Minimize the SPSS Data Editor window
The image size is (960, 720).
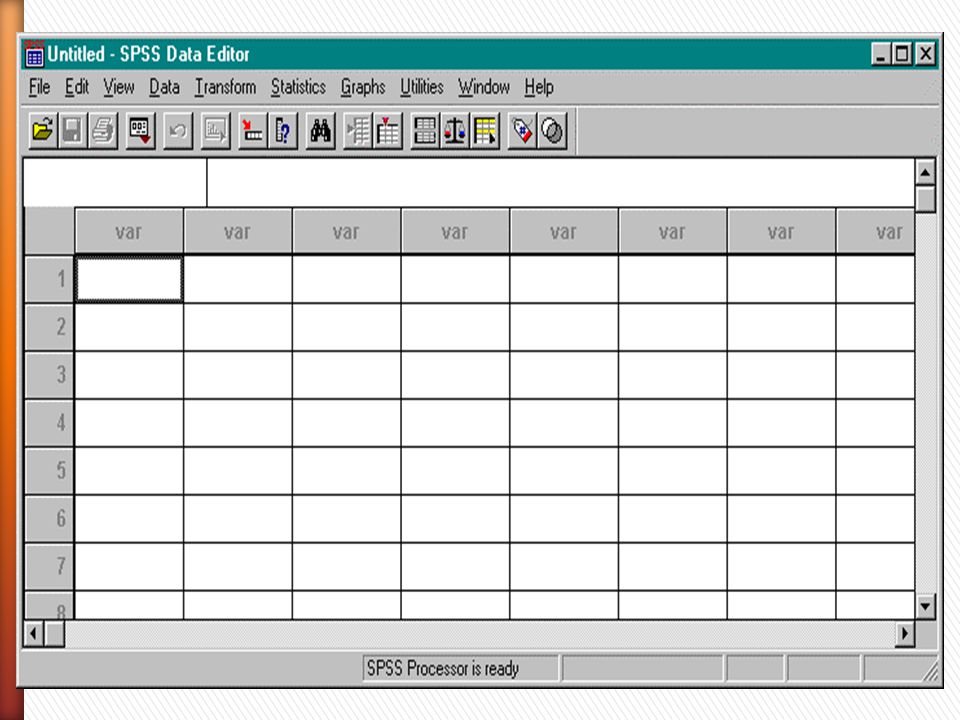coord(880,54)
